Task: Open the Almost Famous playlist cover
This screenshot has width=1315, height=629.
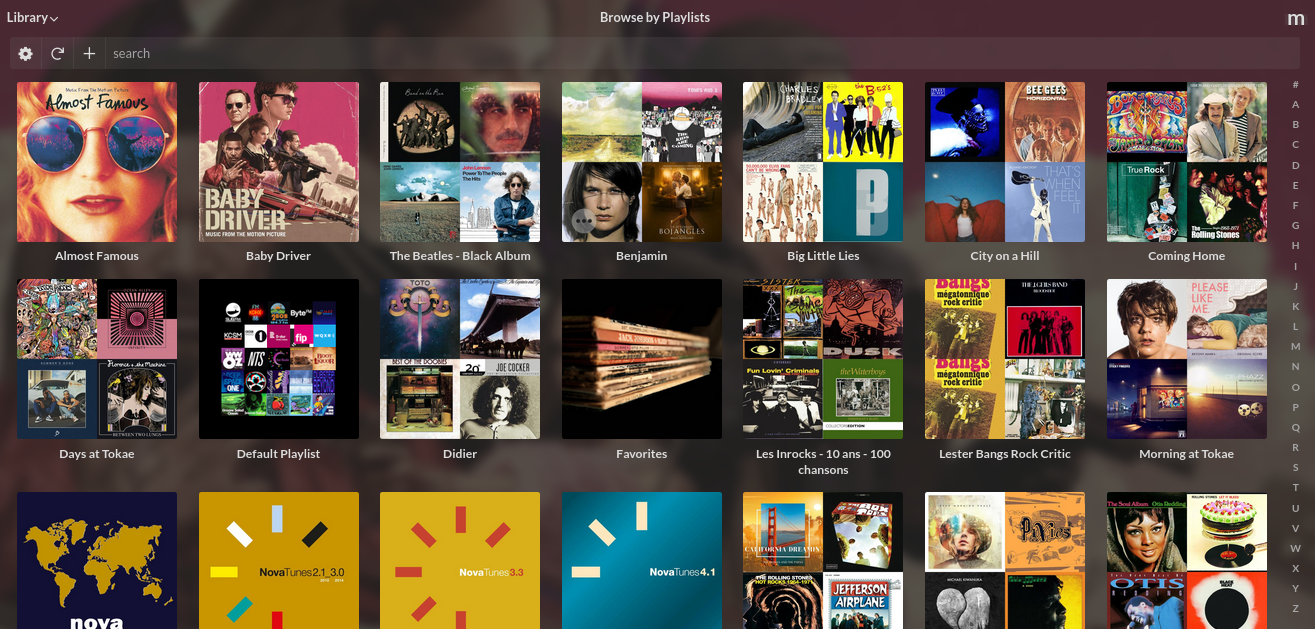Action: pyautogui.click(x=97, y=162)
